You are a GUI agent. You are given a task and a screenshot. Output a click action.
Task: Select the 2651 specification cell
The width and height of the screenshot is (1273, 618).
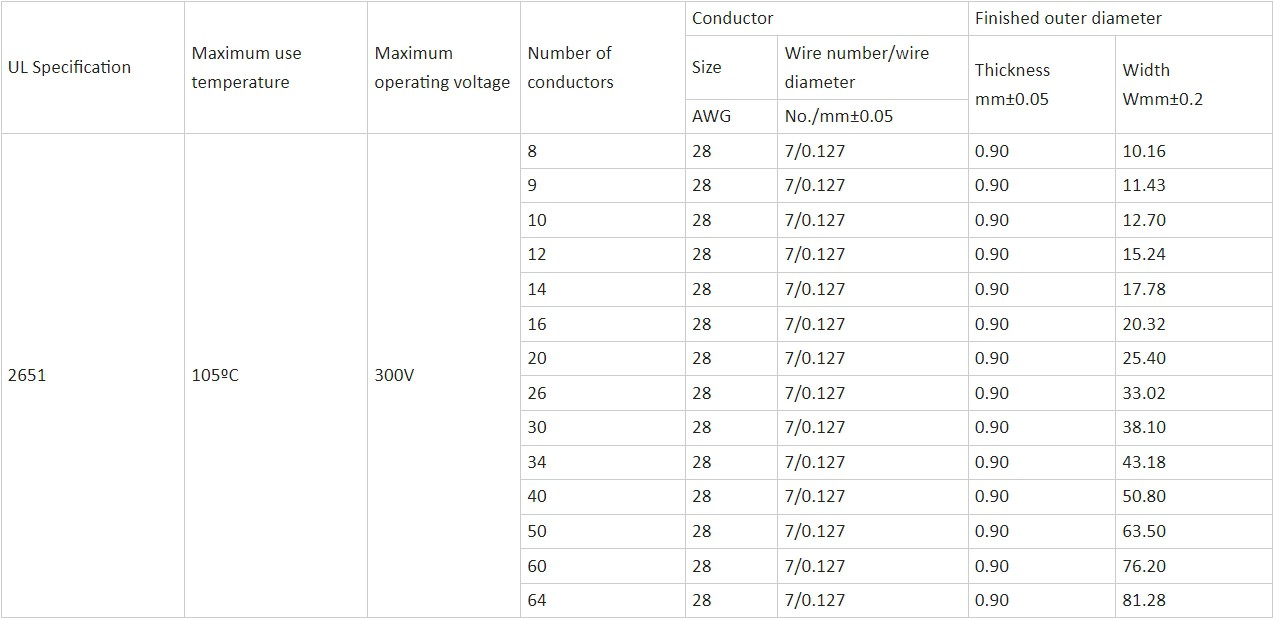27,376
